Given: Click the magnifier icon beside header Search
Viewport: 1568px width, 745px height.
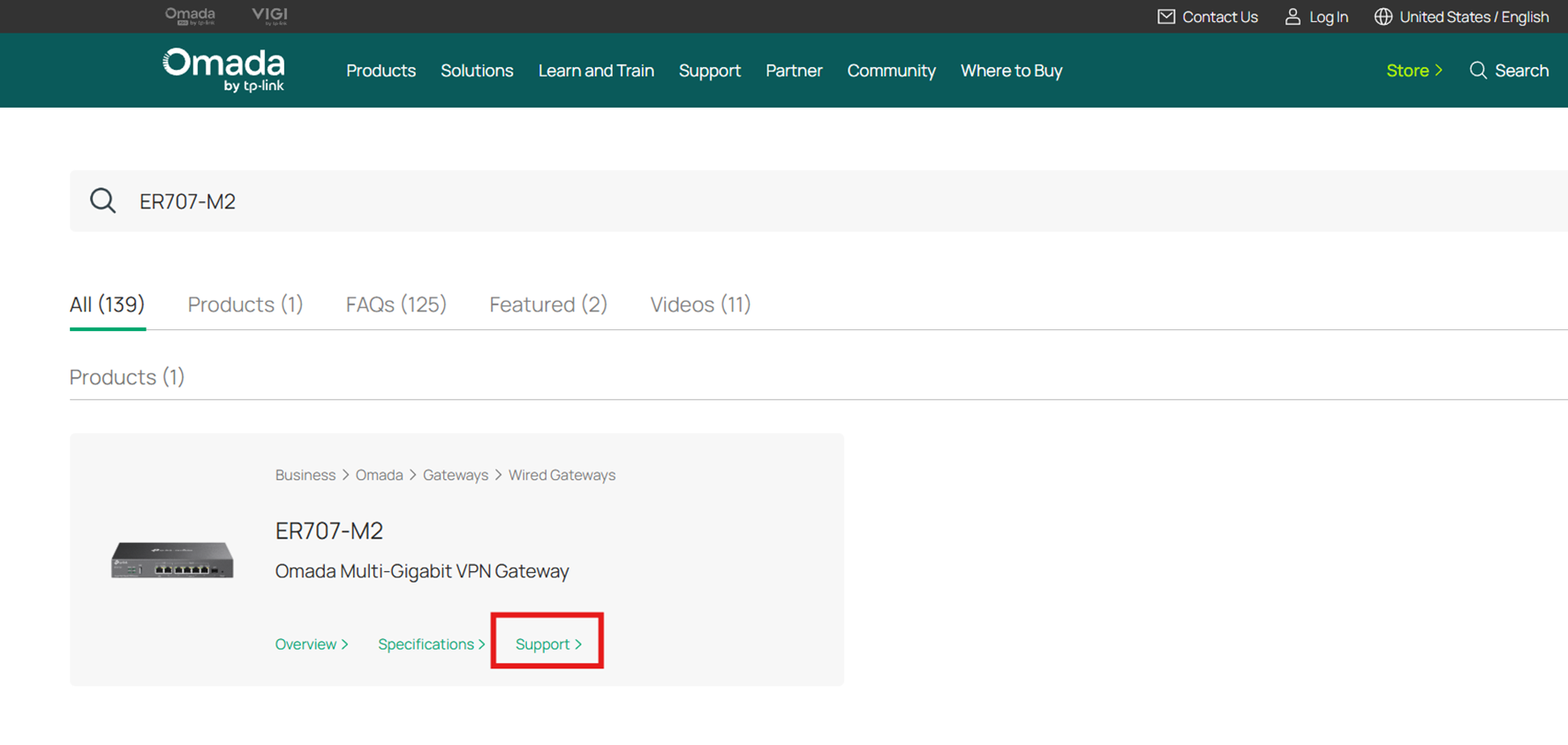Looking at the screenshot, I should [1478, 70].
